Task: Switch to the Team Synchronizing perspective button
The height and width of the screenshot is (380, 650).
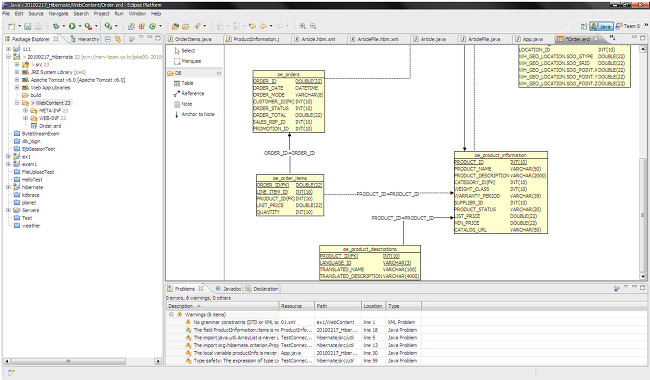Action: point(628,26)
